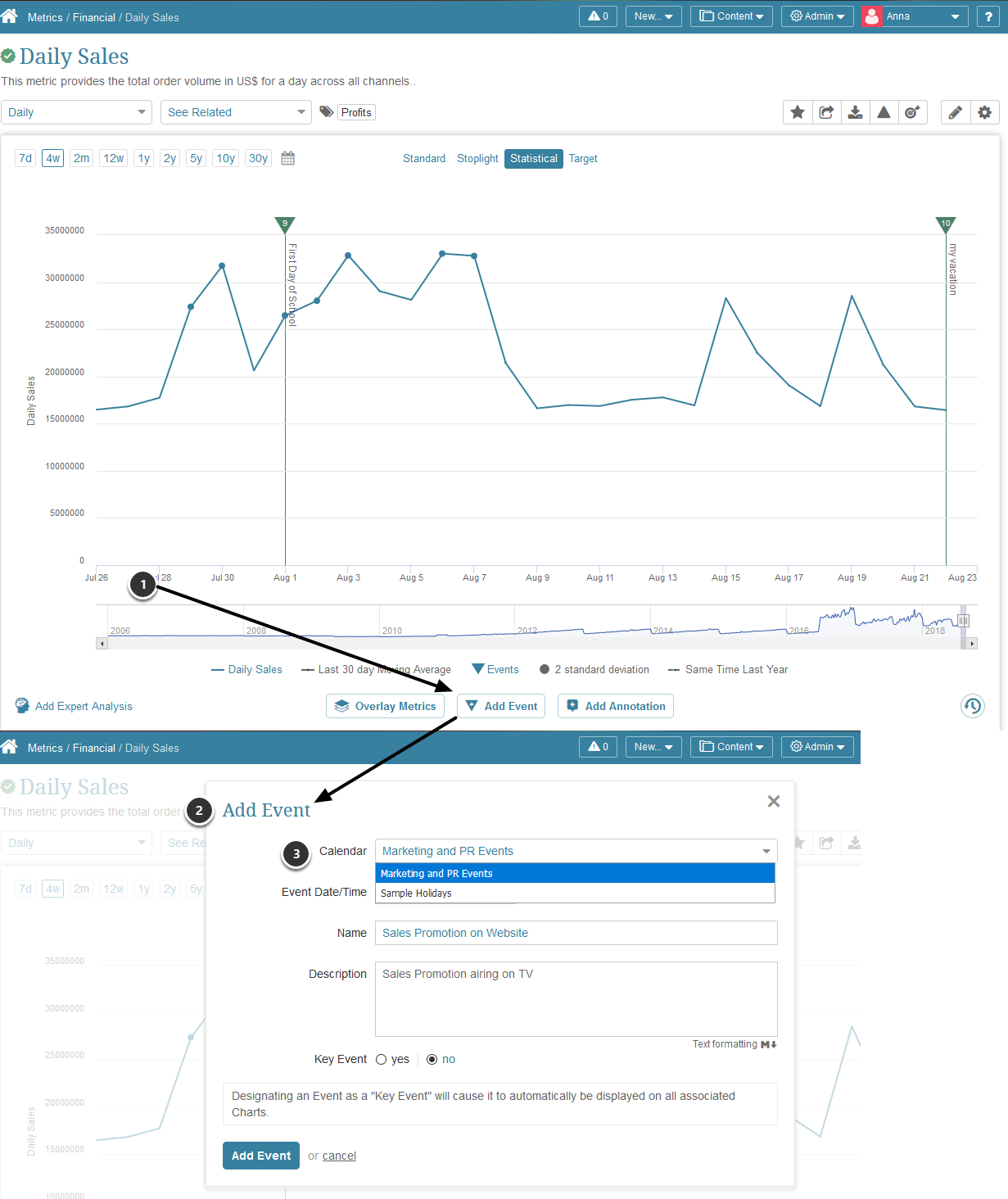1008x1199 pixels.
Task: Click the cancel link in dialog
Action: 339,1156
